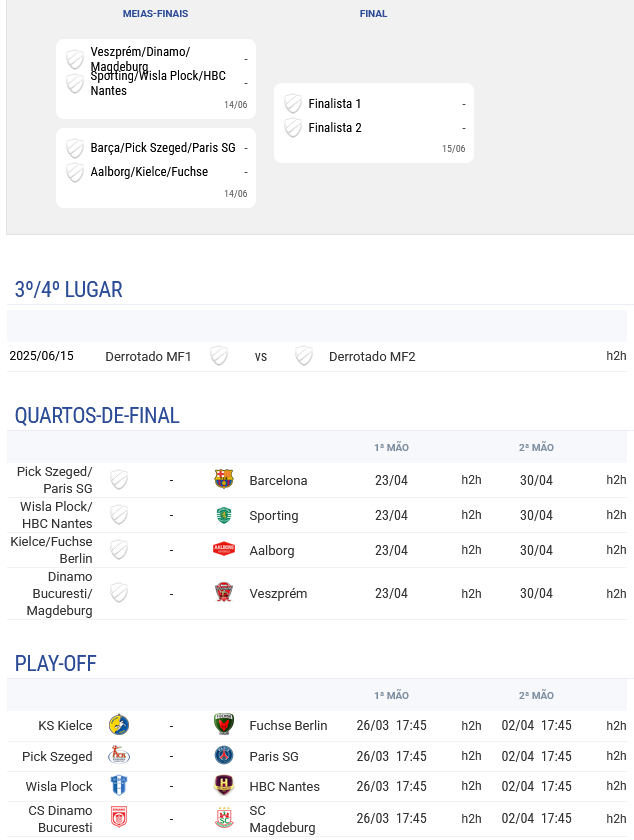Image resolution: width=634 pixels, height=840 pixels.
Task: Open the Paris SG club badge
Action: pyautogui.click(x=223, y=755)
